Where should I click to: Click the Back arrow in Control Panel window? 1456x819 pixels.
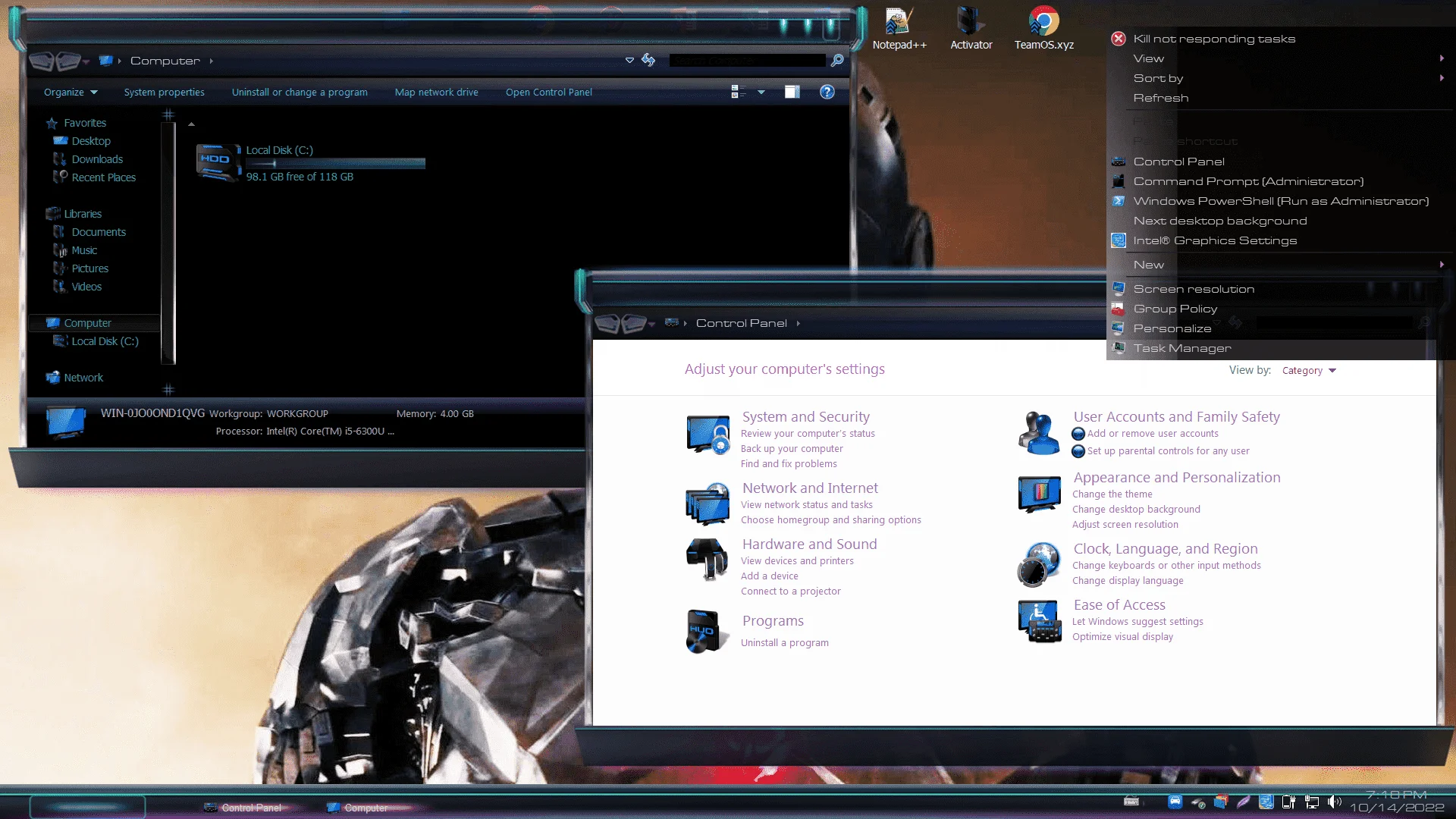point(607,323)
